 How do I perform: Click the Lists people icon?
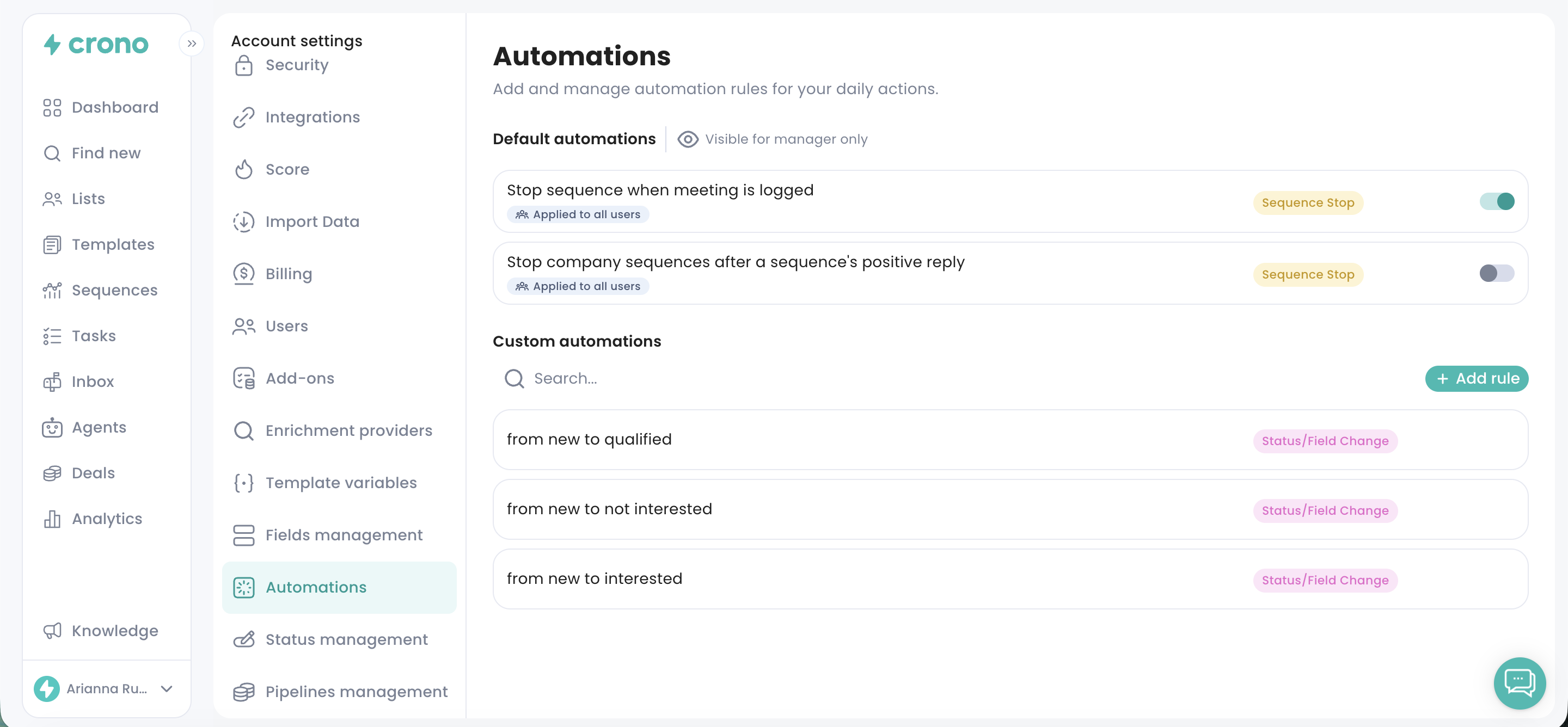point(52,199)
